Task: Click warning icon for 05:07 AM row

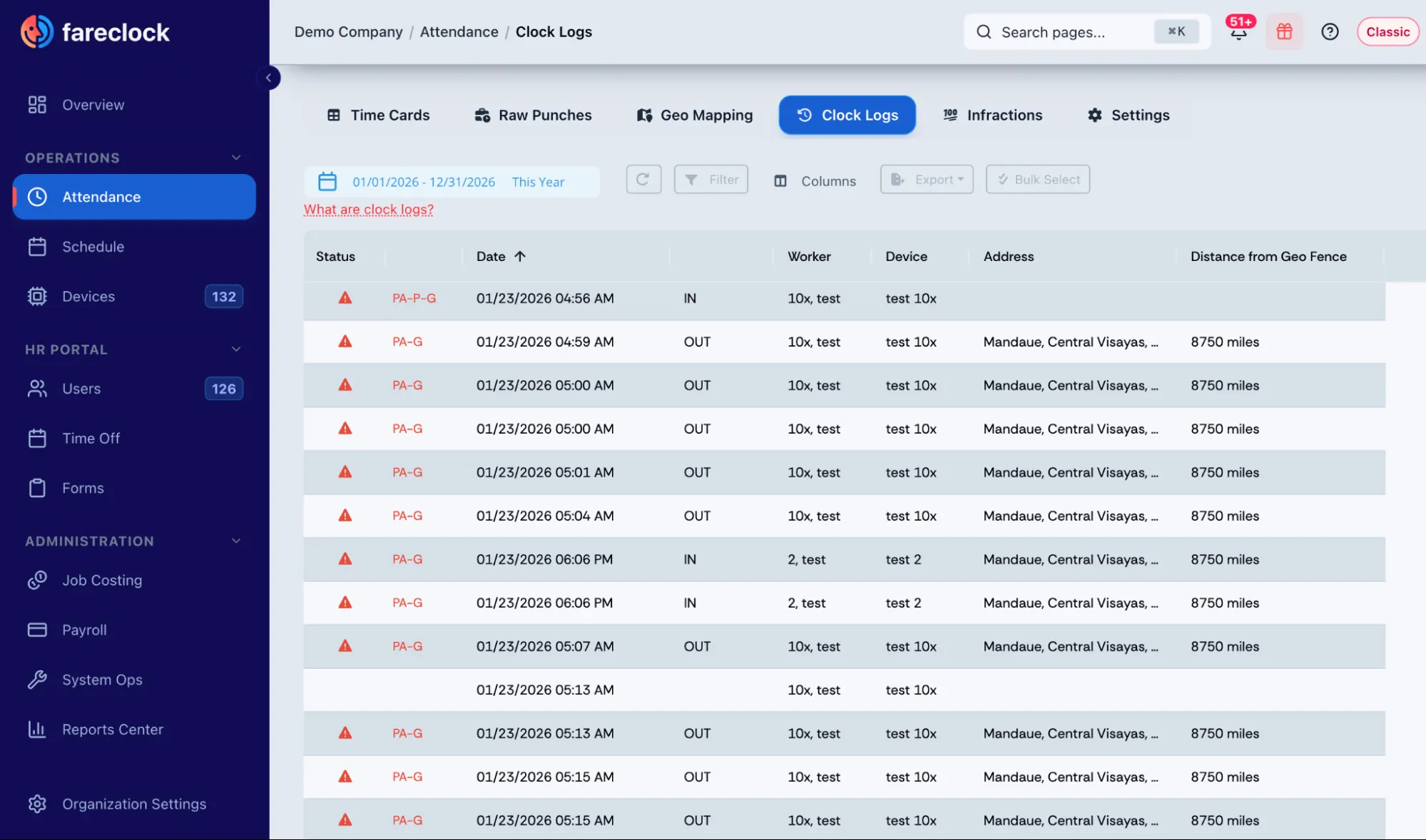Action: [345, 646]
